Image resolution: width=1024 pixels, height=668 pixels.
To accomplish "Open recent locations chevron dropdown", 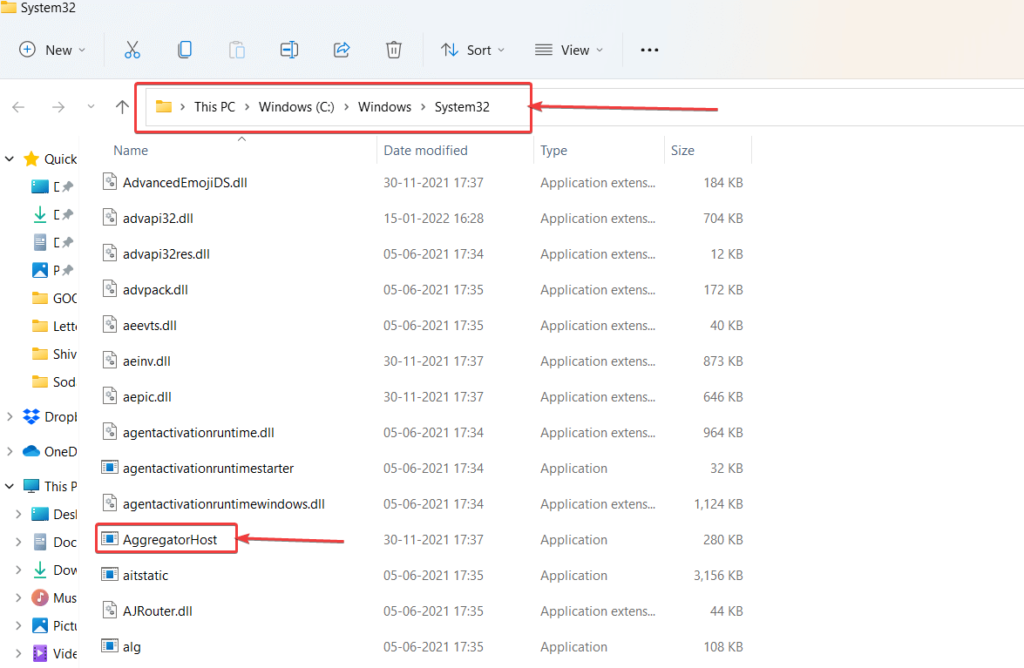I will point(91,106).
